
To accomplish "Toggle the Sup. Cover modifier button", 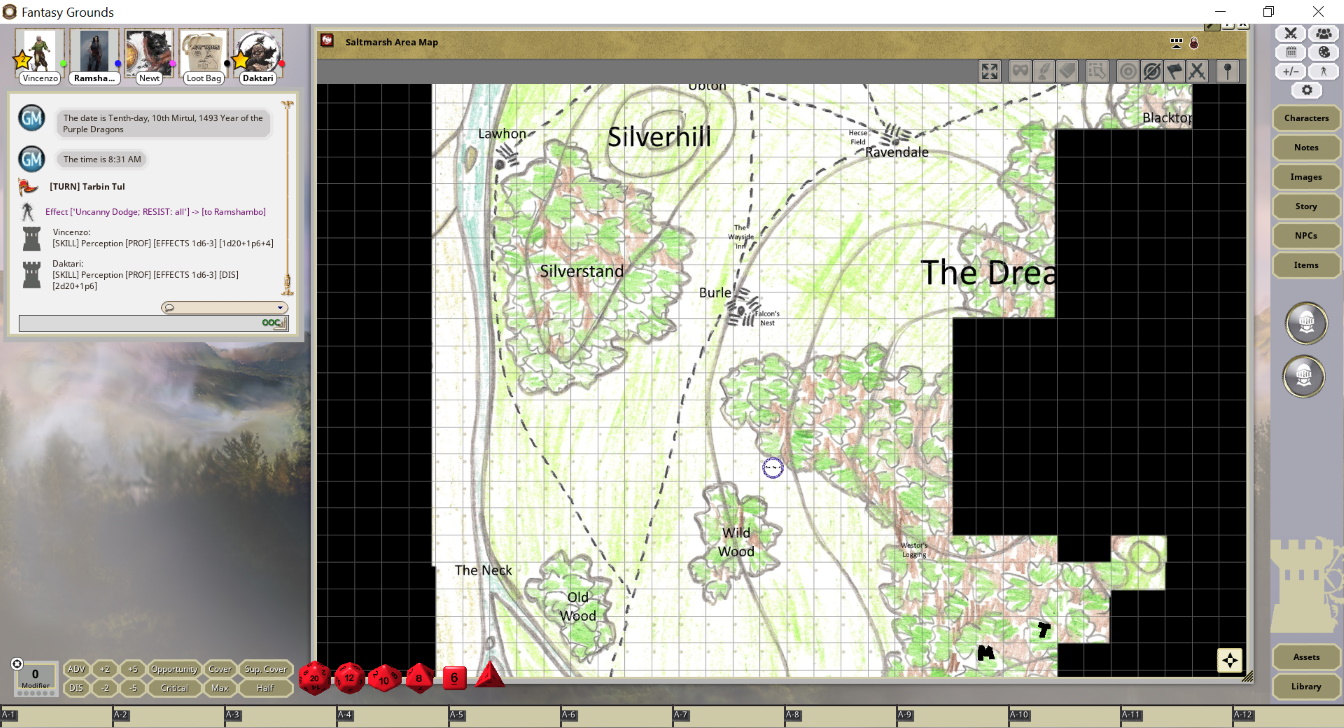I will coord(265,669).
